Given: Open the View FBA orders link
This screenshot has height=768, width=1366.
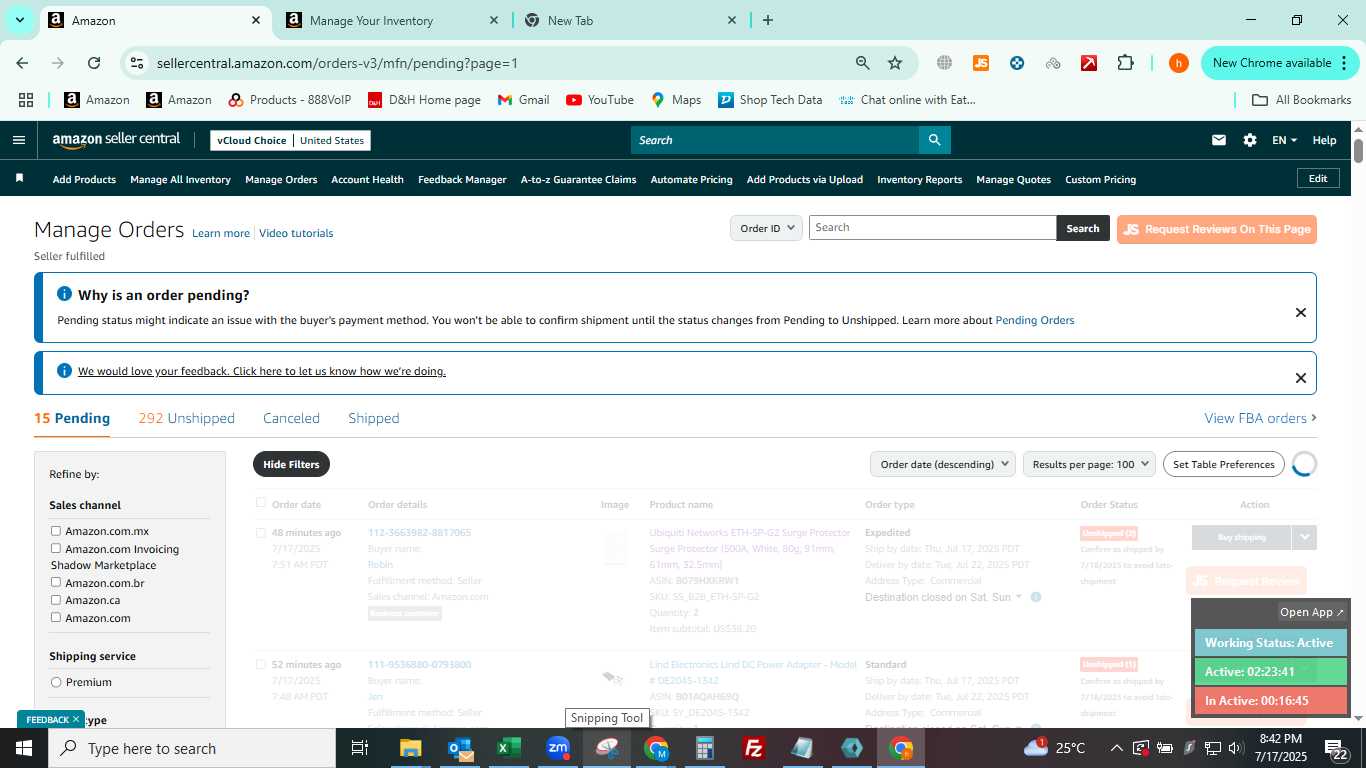Looking at the screenshot, I should pos(1260,418).
